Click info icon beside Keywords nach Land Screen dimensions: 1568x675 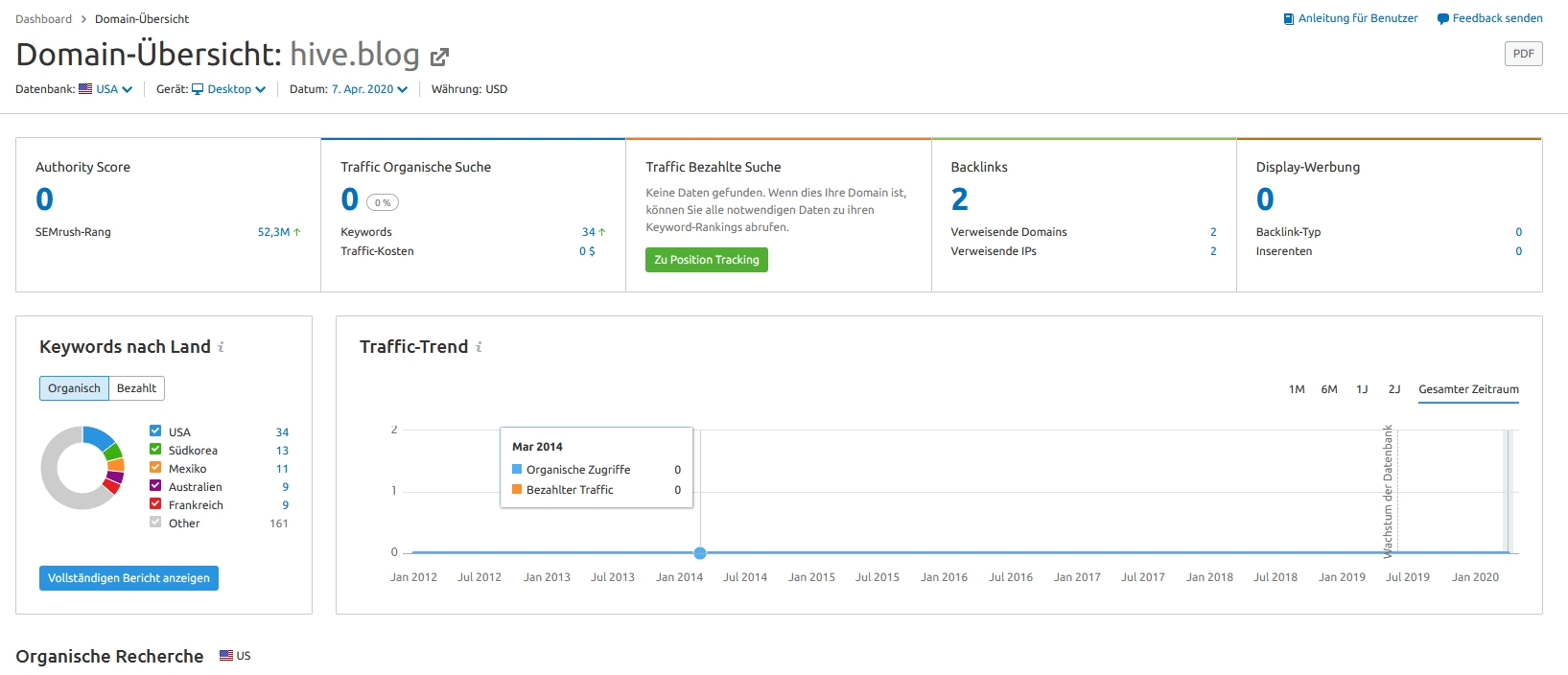221,347
